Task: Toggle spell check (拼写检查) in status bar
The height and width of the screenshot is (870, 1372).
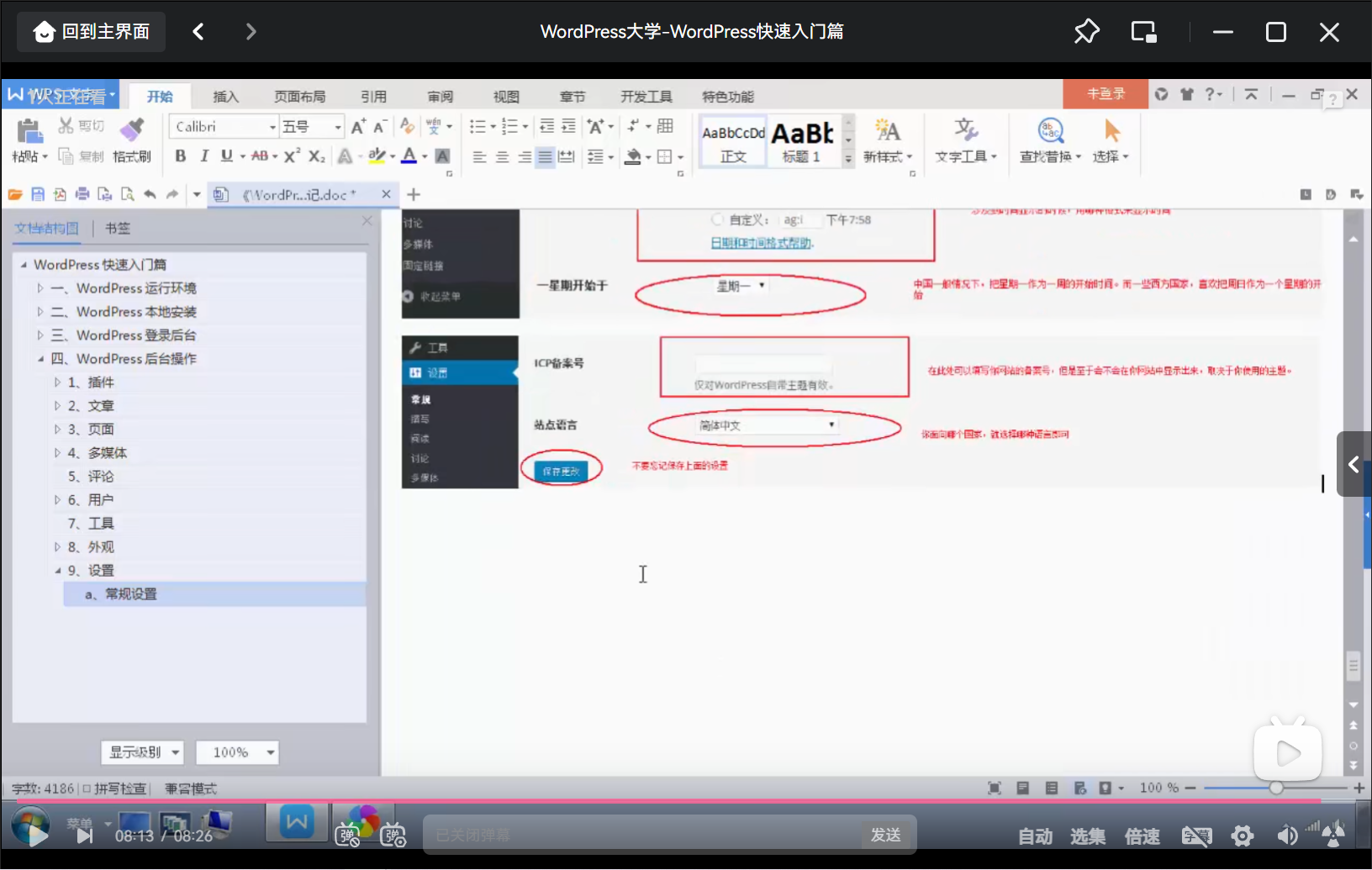Action: tap(114, 788)
